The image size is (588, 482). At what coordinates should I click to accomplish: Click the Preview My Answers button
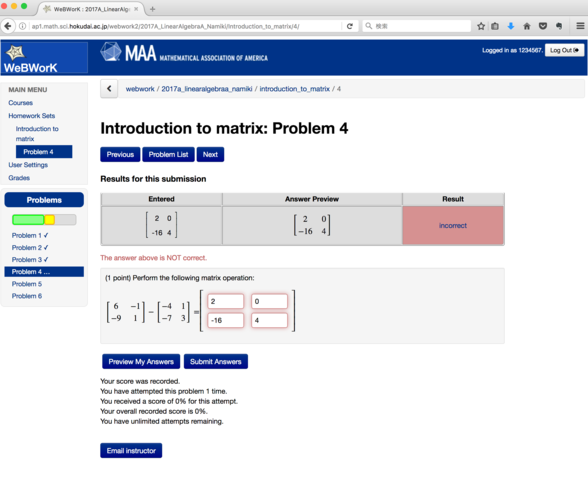click(141, 362)
